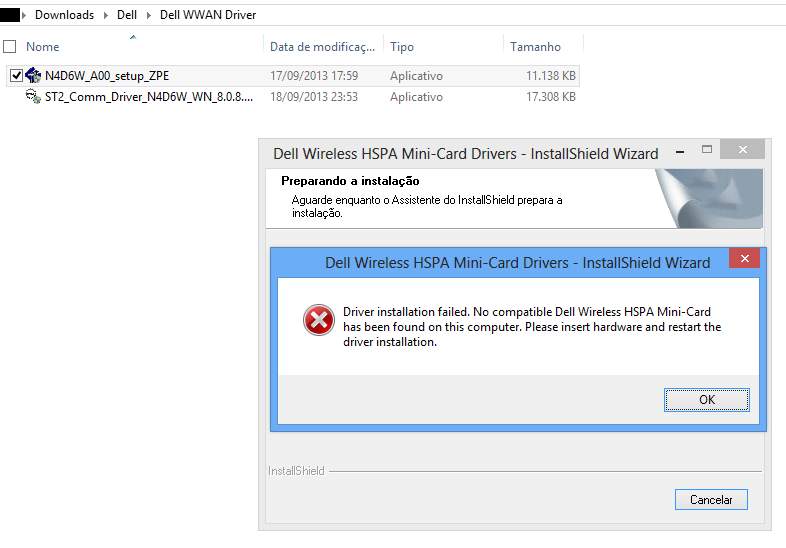Maximize the InstallShield Wizard window
This screenshot has width=786, height=548.
[x=707, y=149]
